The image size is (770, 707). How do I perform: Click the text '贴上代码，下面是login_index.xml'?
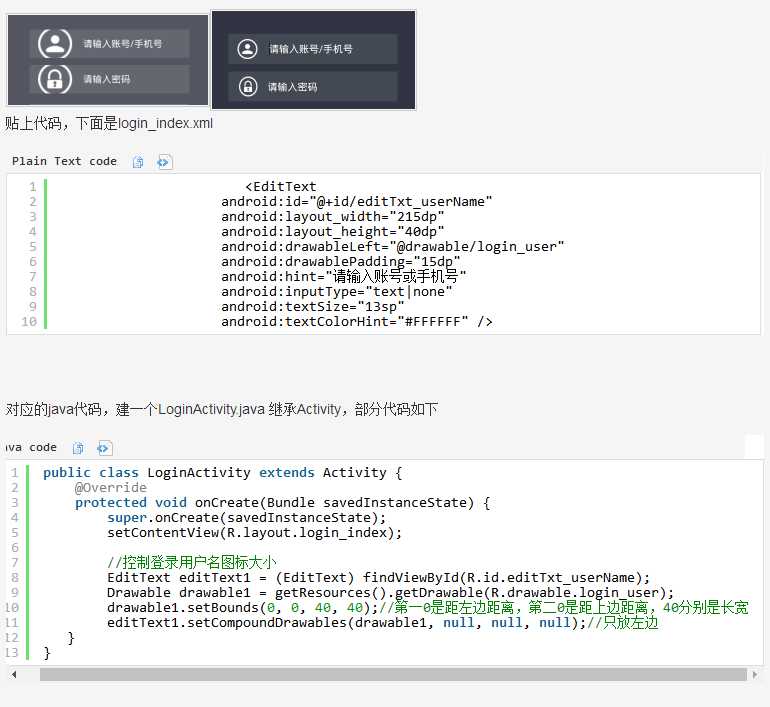tap(109, 123)
